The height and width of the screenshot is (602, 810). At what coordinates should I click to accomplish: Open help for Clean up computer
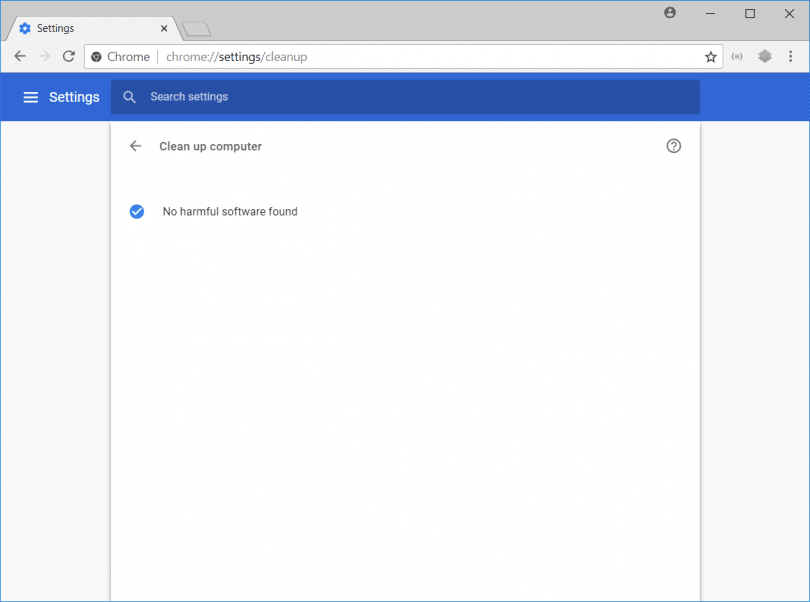(673, 146)
